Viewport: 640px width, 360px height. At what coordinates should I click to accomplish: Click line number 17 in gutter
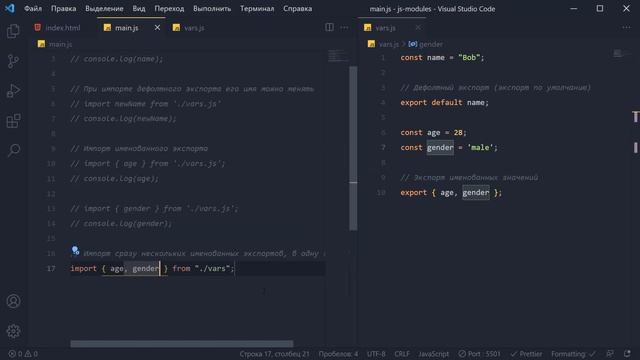point(51,268)
